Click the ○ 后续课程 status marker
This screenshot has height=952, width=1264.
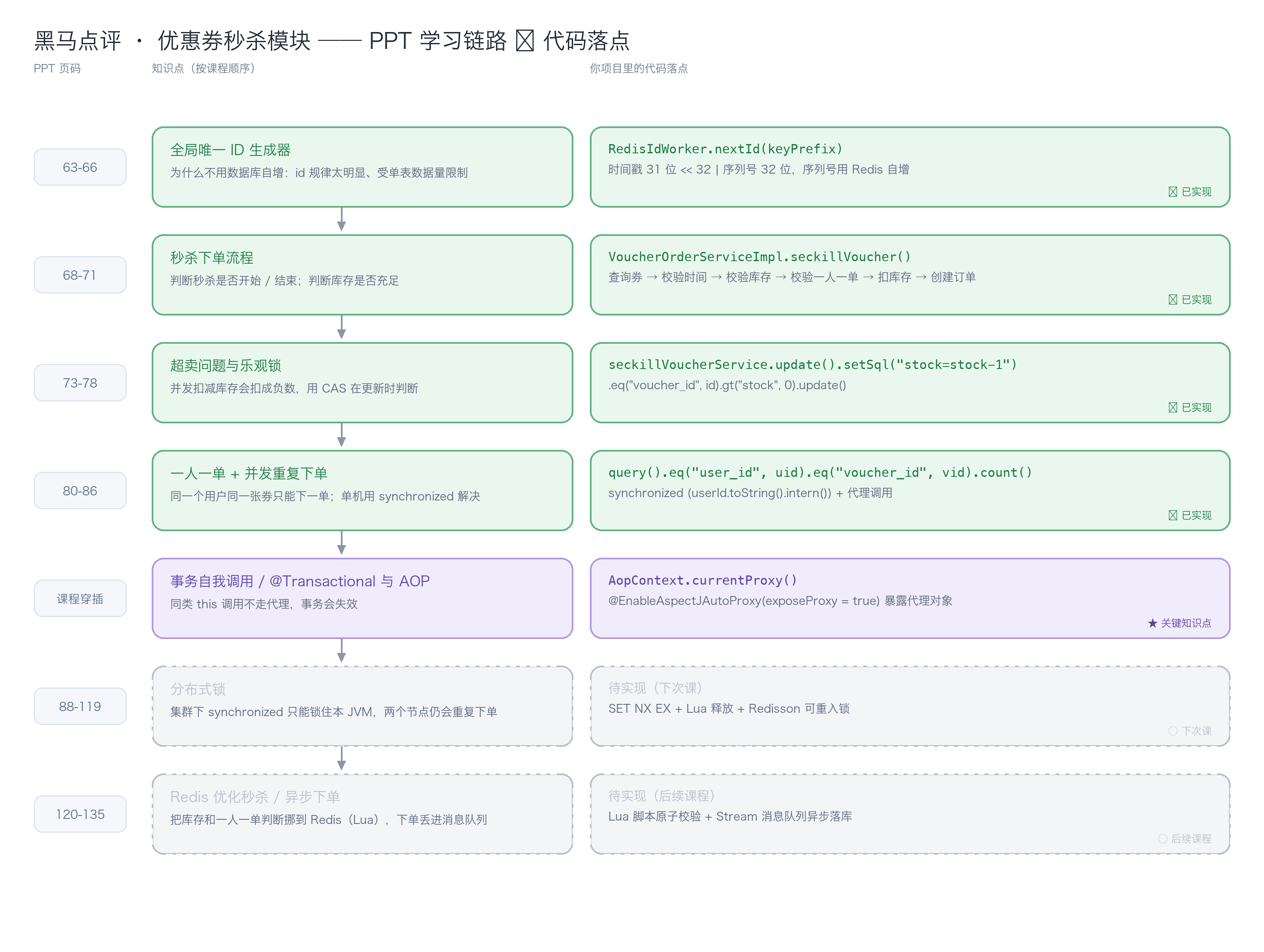click(x=1184, y=839)
